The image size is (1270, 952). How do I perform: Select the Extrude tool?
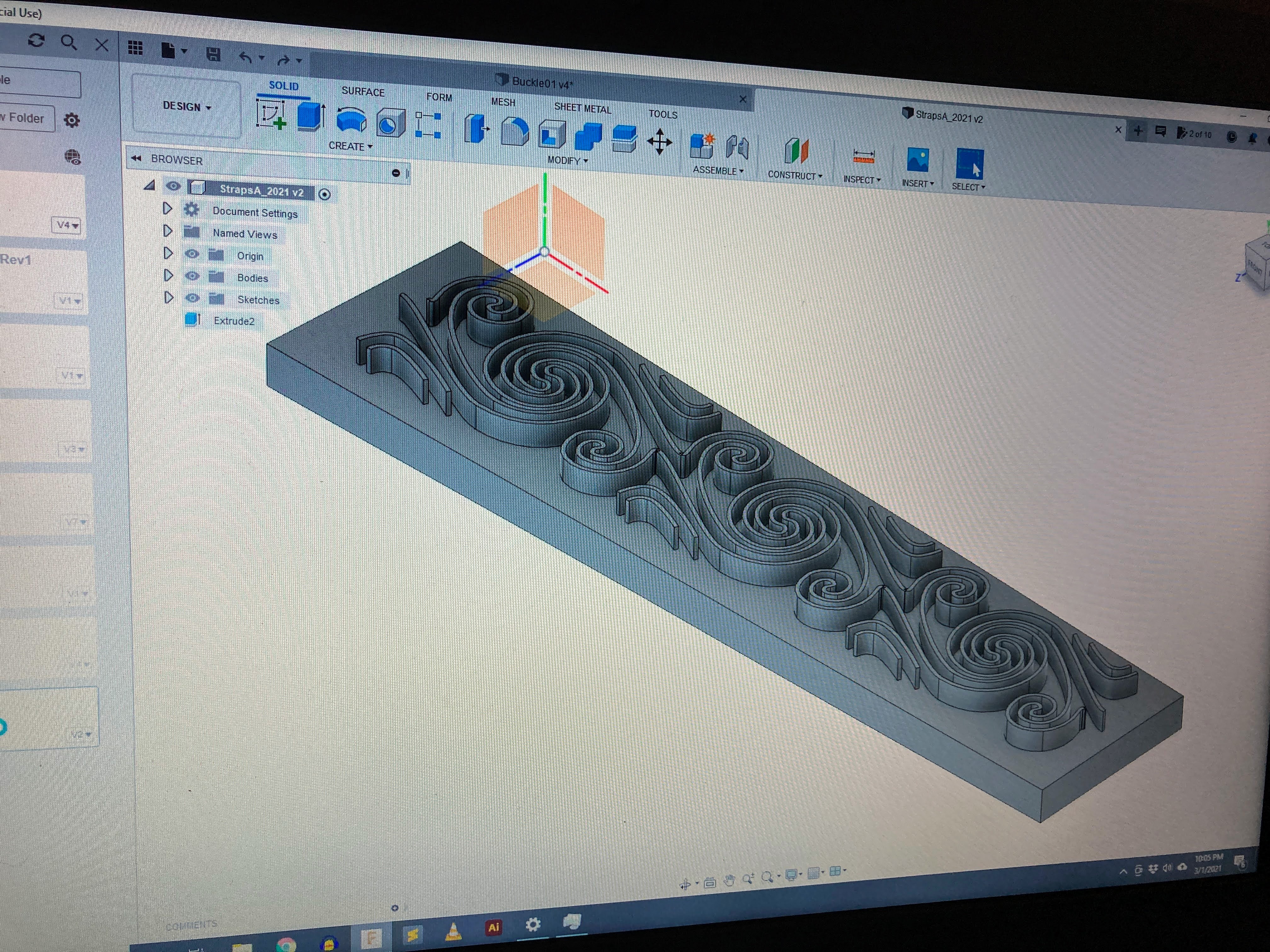[x=311, y=116]
